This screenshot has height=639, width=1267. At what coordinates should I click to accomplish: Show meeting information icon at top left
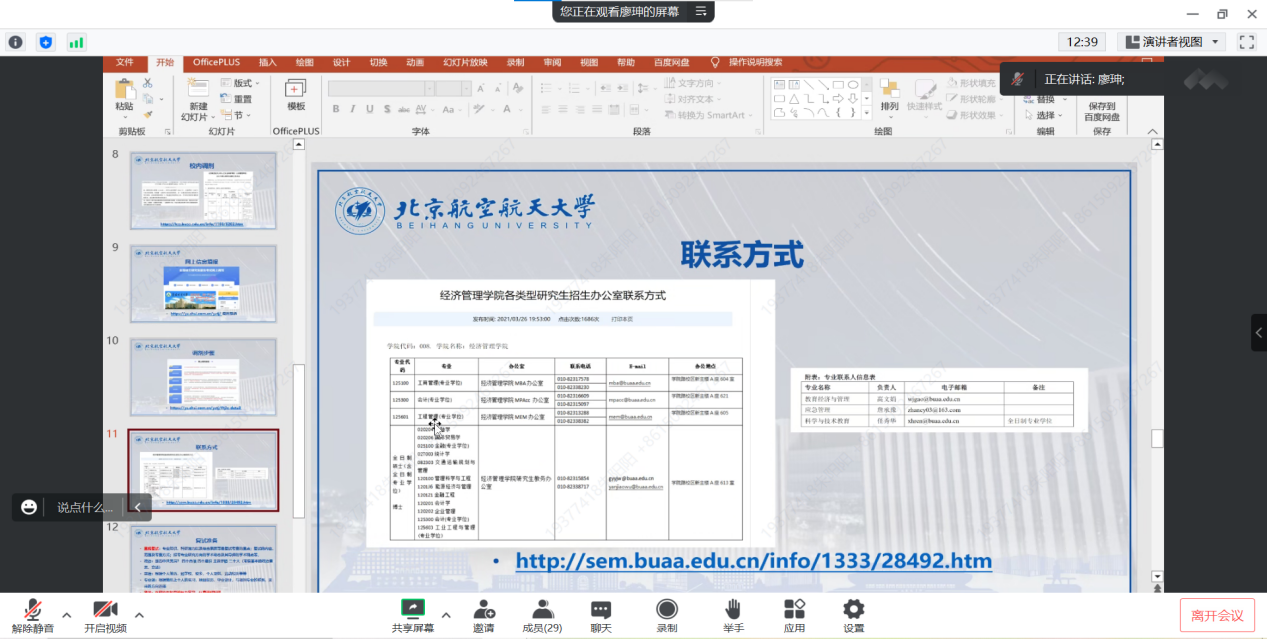[x=16, y=42]
